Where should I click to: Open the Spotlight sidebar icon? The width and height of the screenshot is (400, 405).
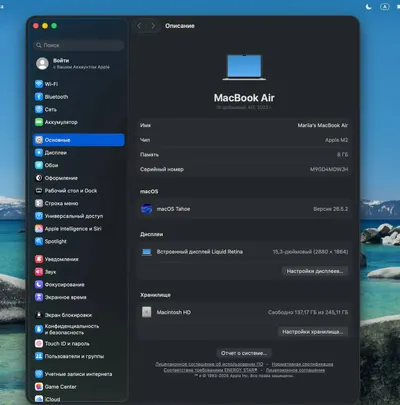(39, 241)
